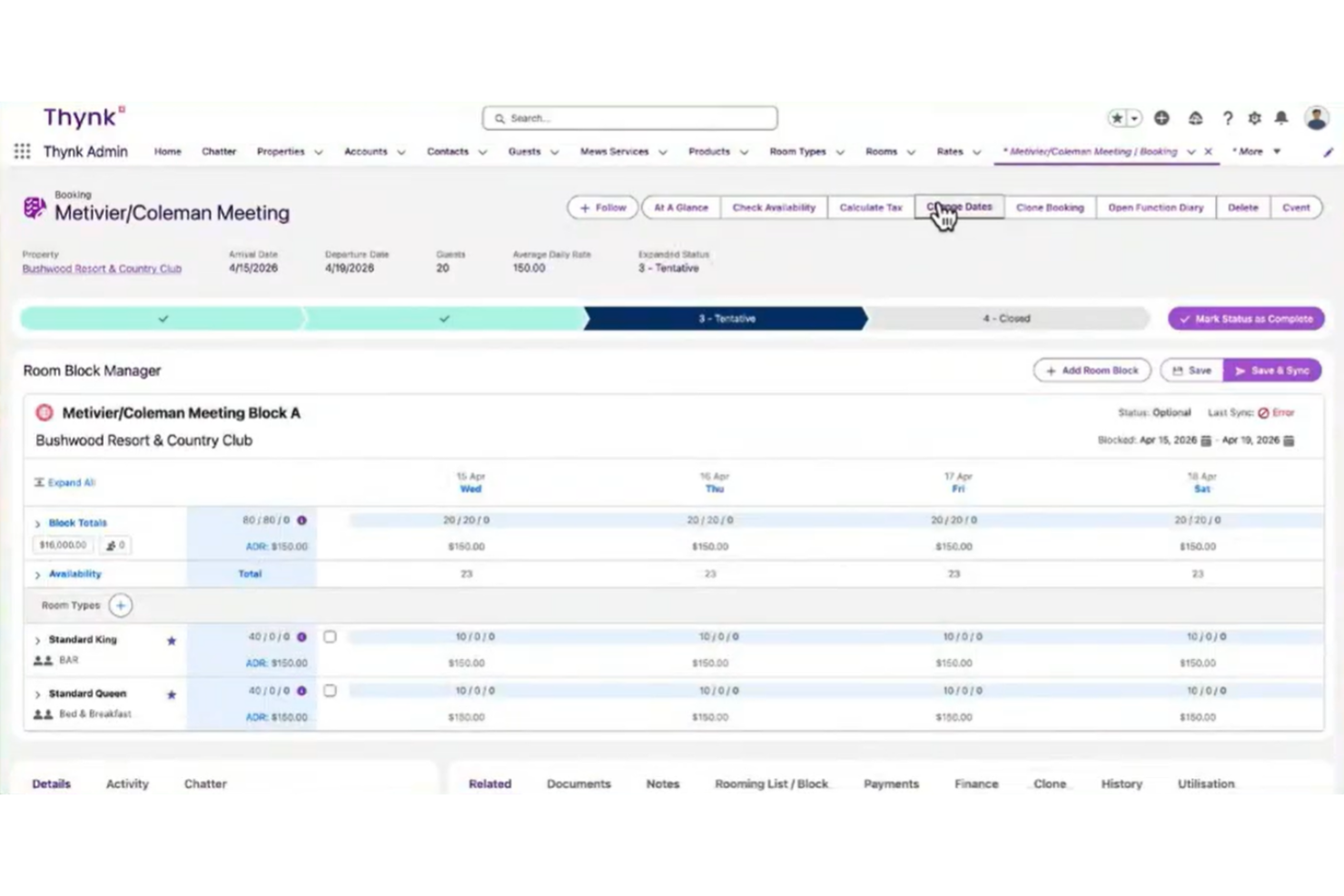
Task: Click the guests icon under Standard King
Action: point(43,661)
